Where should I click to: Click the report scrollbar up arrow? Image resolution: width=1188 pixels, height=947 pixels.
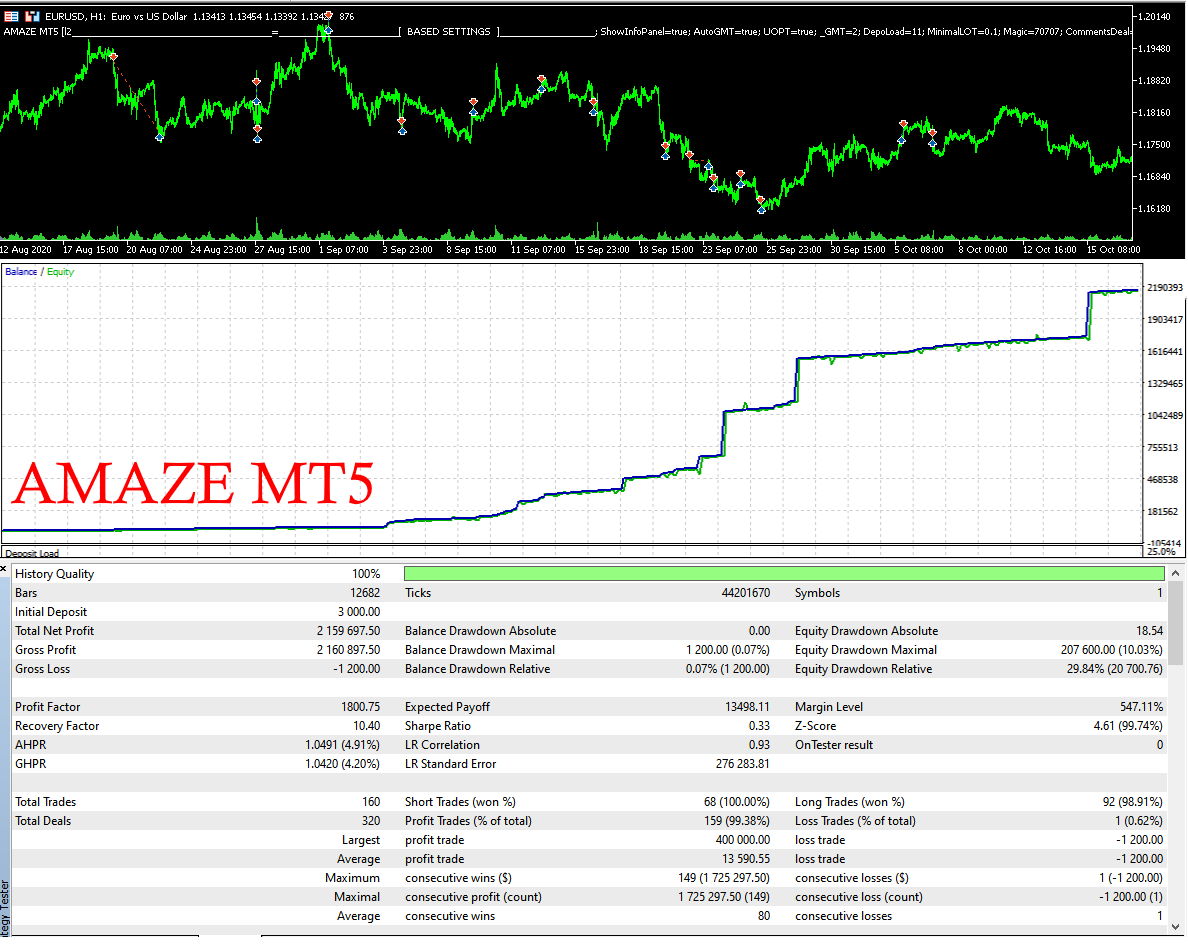(x=1175, y=574)
